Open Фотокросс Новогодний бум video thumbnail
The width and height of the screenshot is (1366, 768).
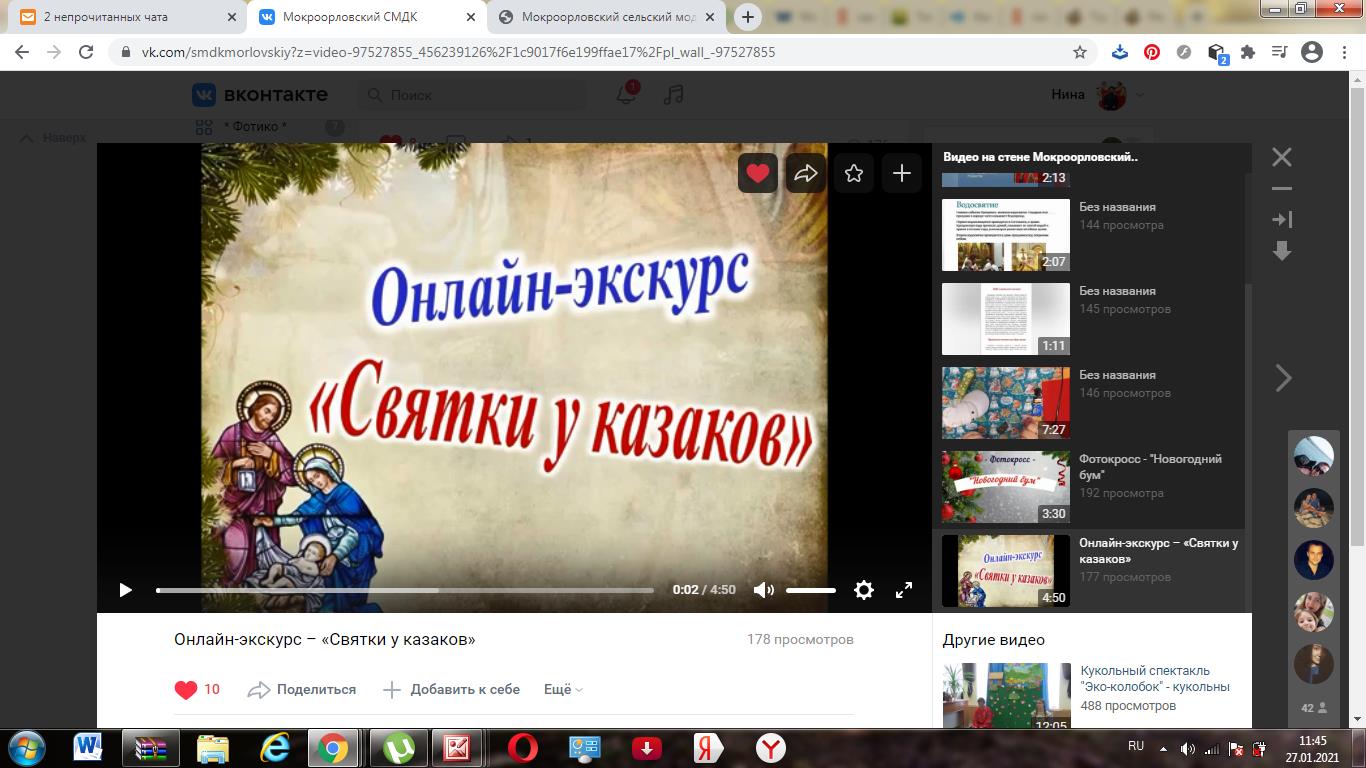tap(1006, 487)
